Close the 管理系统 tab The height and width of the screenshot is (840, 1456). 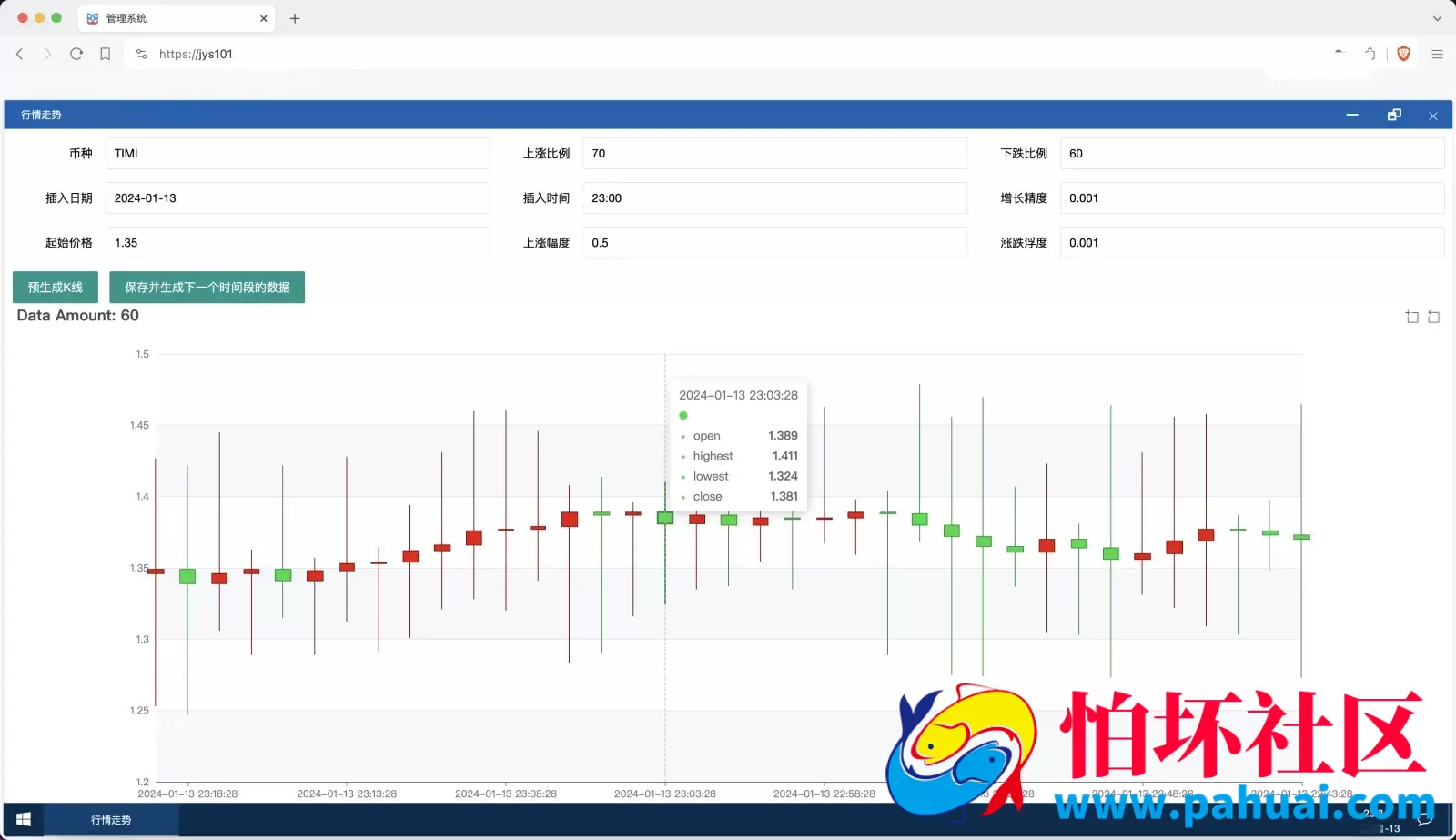coord(264,18)
